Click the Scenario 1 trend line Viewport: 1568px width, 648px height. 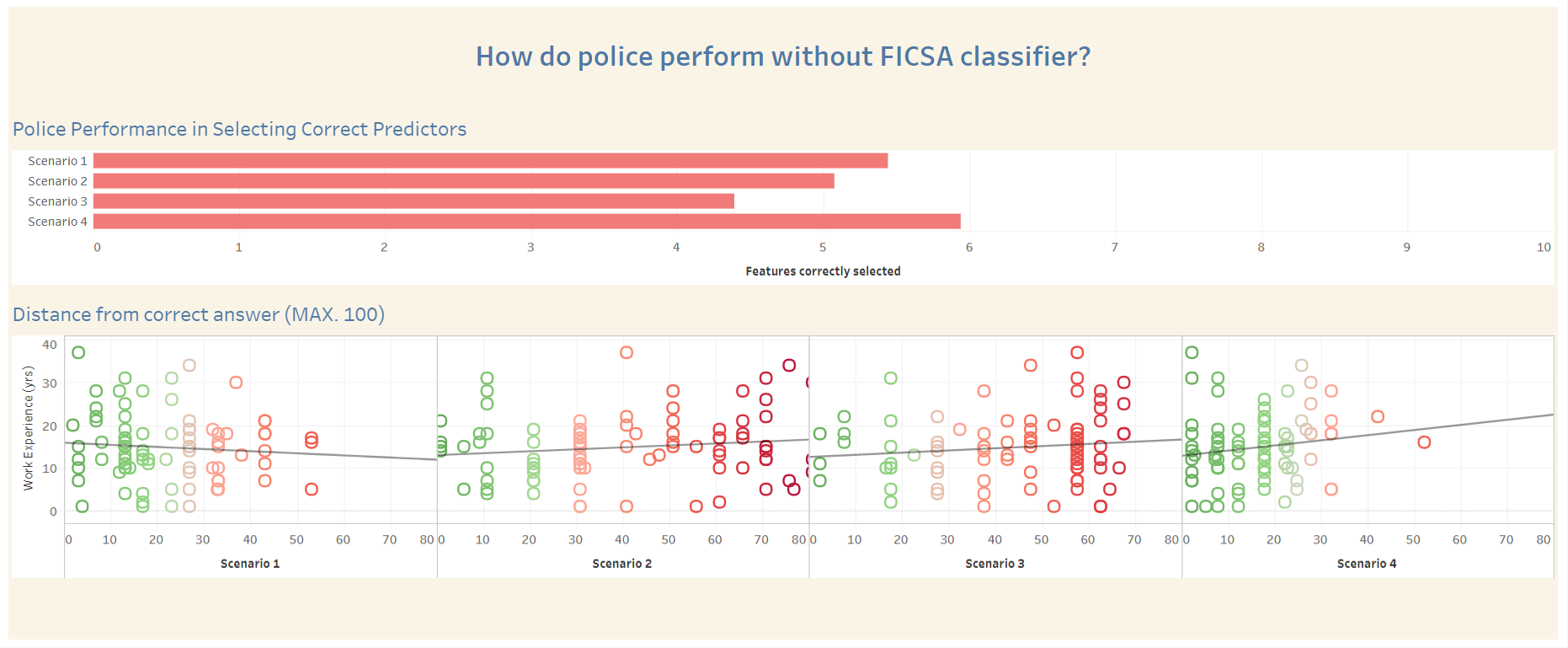coord(251,452)
